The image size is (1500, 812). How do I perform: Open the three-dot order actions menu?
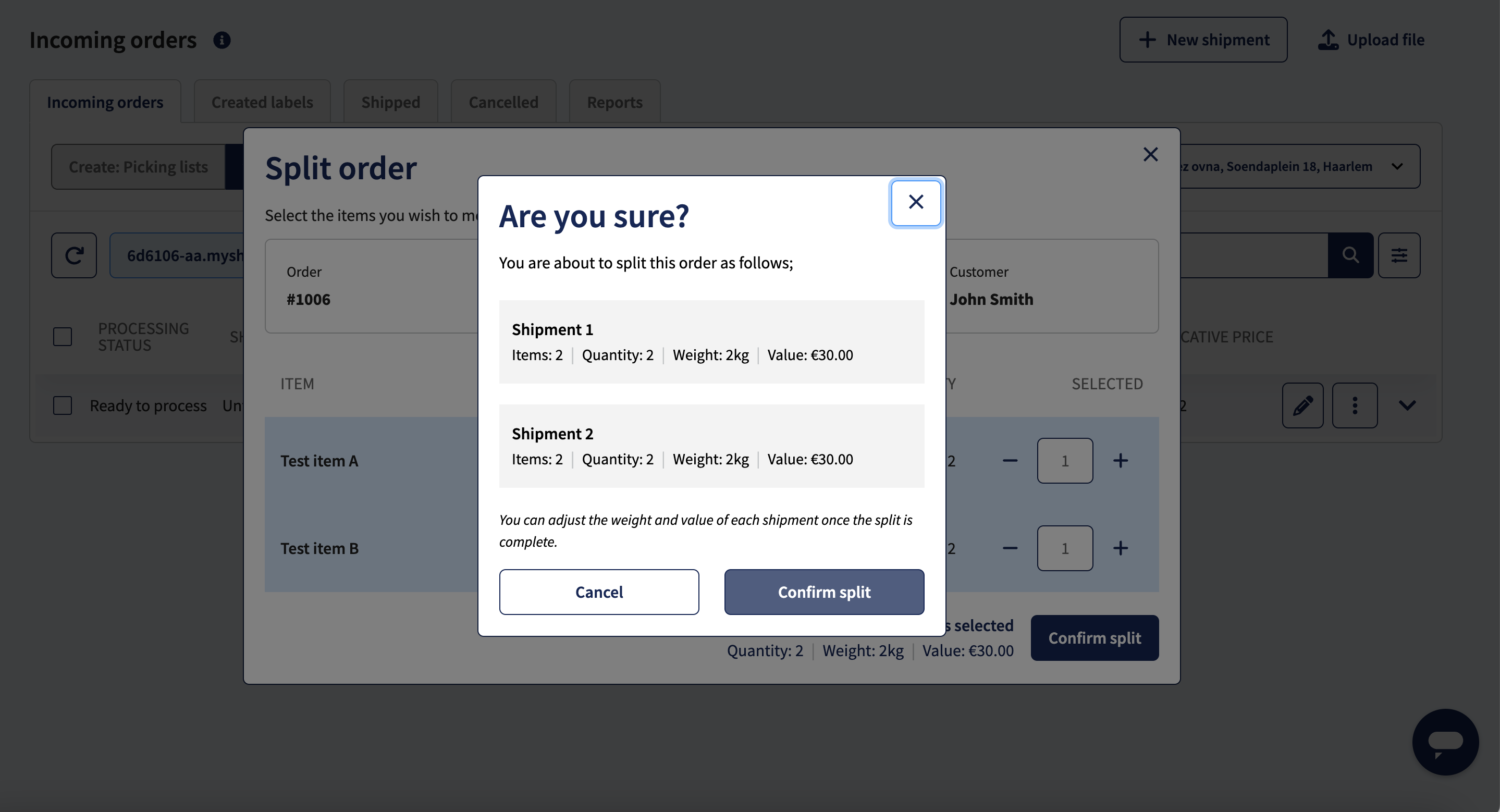point(1355,405)
